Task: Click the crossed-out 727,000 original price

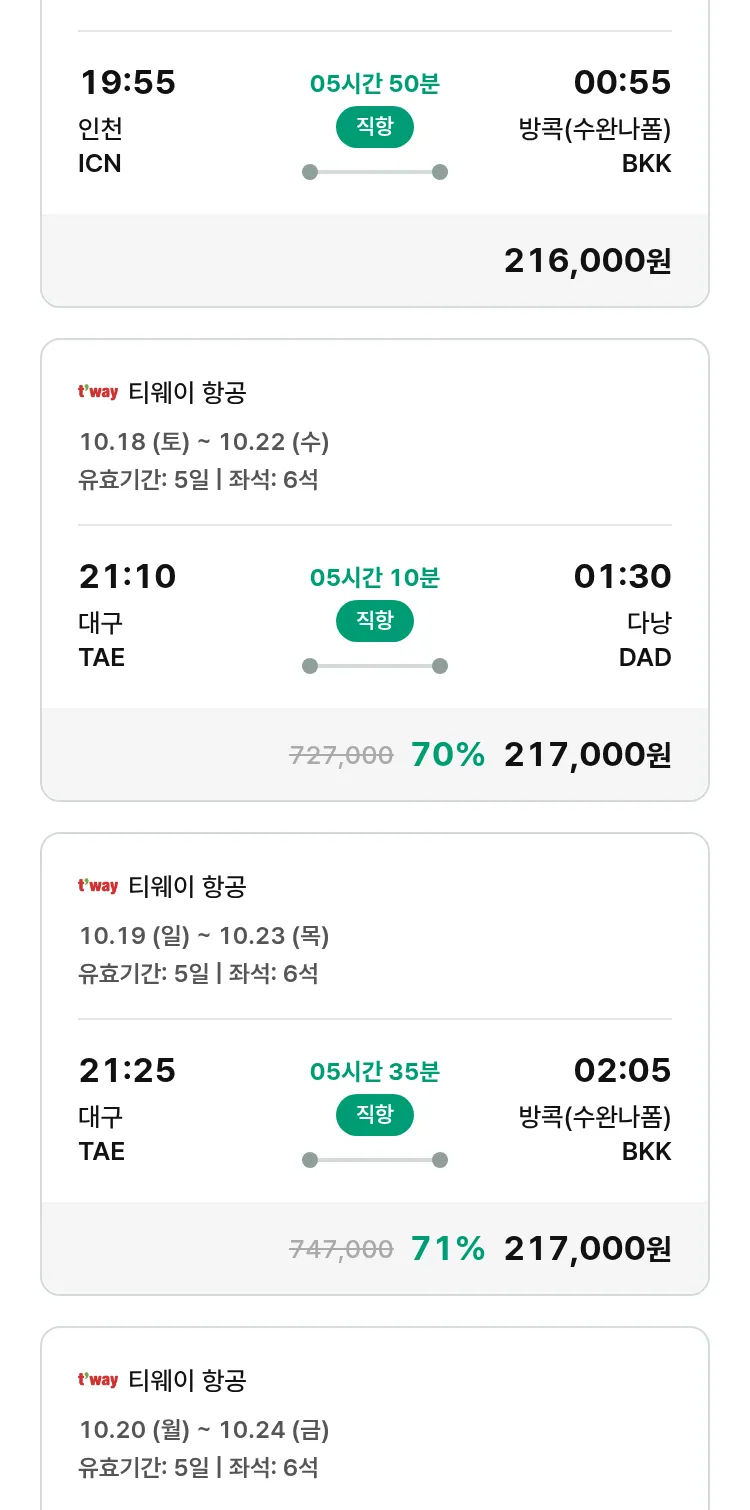Action: pyautogui.click(x=341, y=755)
